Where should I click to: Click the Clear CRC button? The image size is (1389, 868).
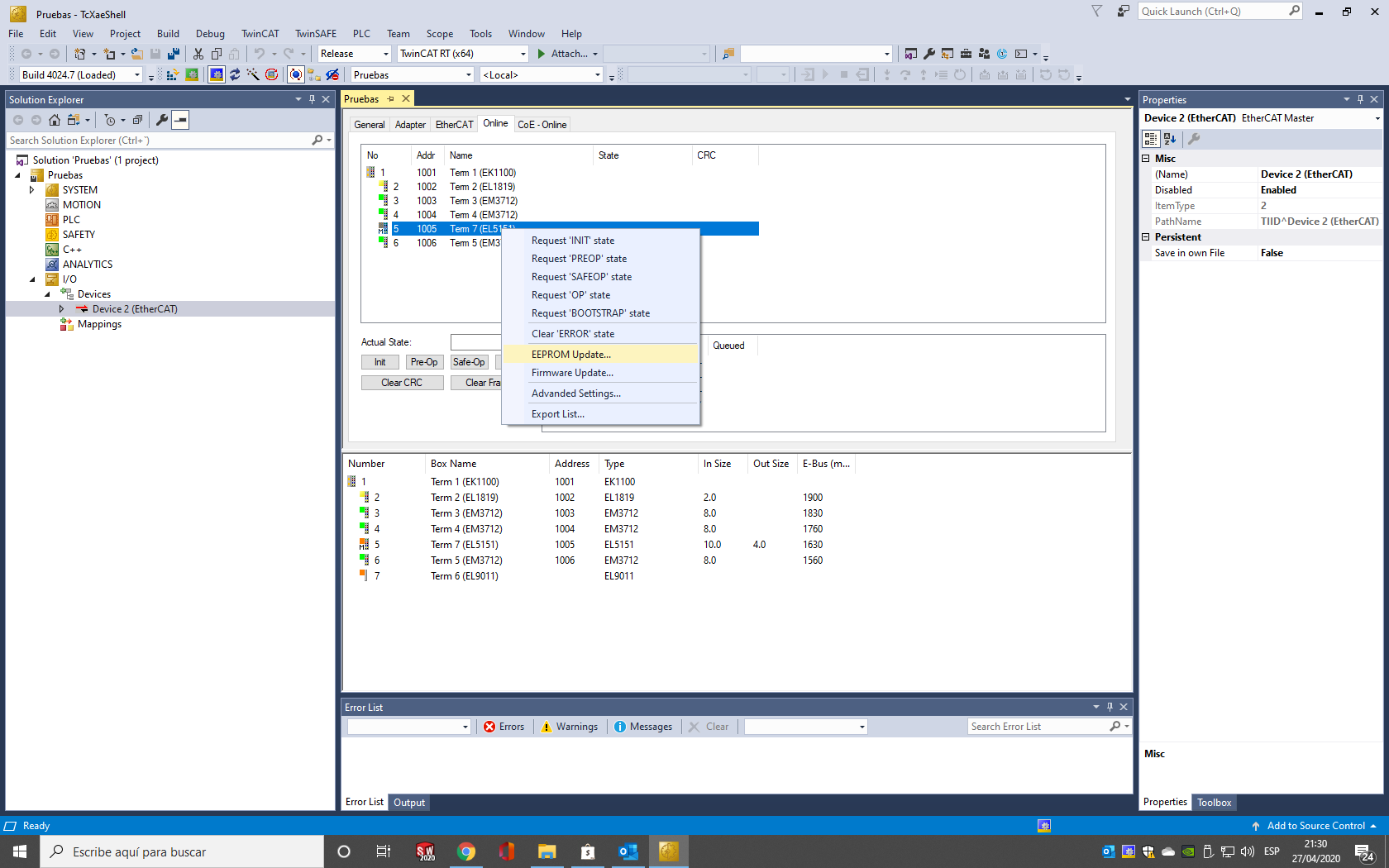tap(402, 383)
